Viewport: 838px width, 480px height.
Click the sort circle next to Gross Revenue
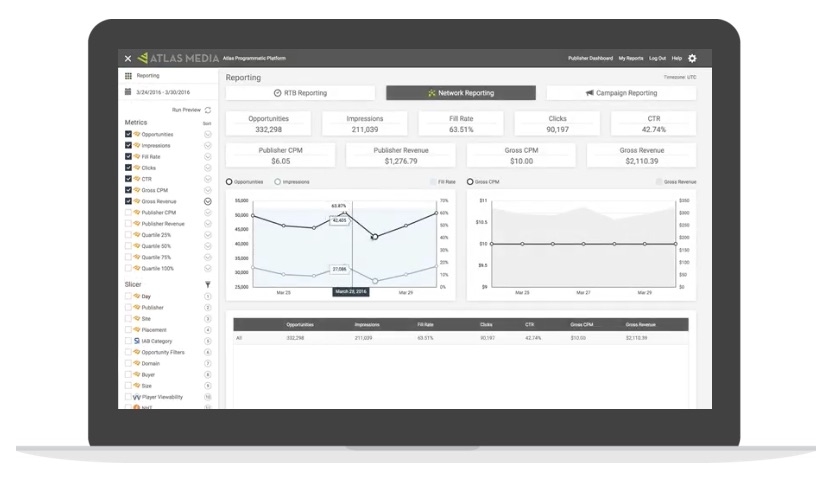click(207, 202)
